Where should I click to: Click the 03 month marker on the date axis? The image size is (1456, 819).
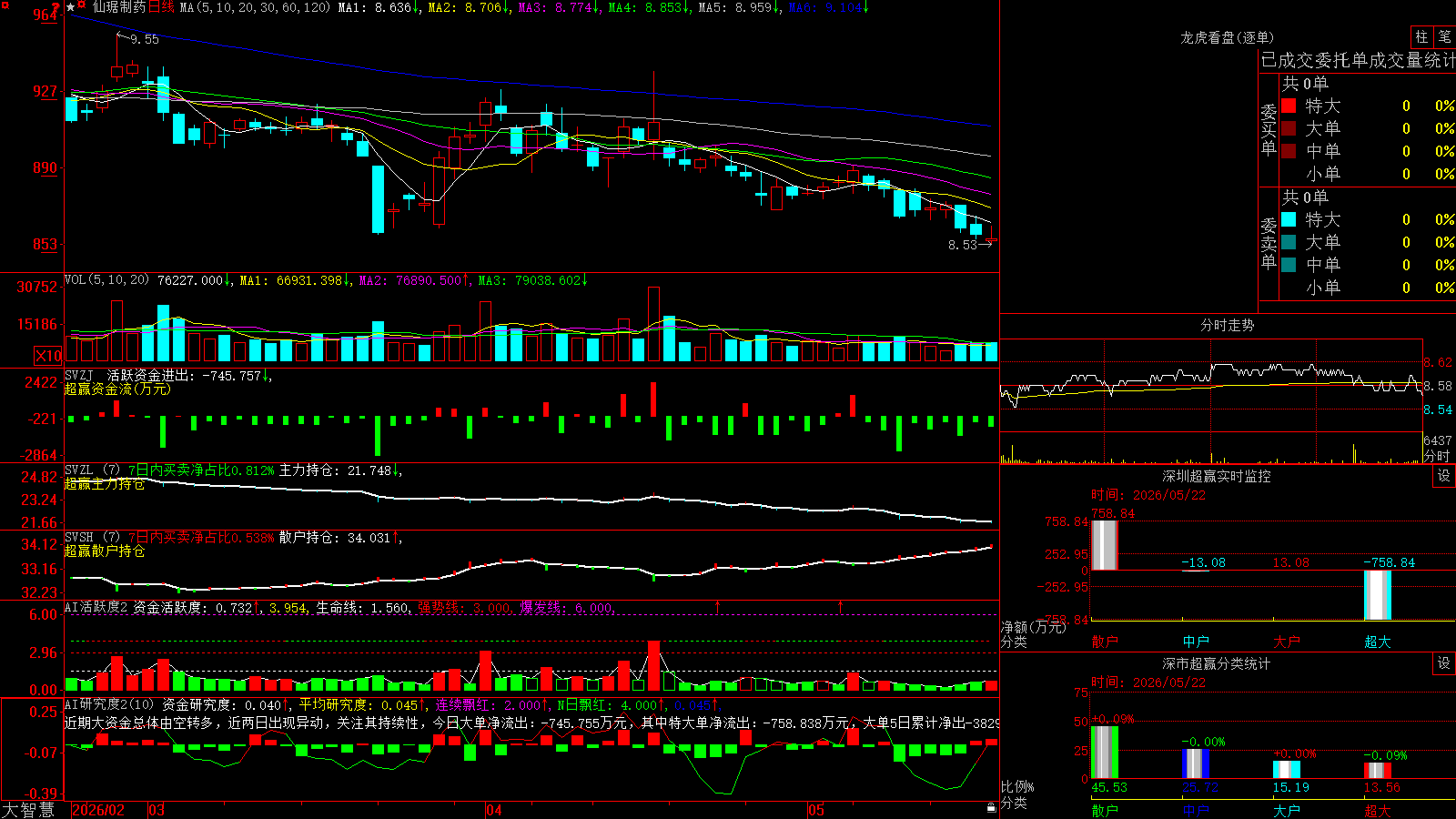[x=157, y=810]
